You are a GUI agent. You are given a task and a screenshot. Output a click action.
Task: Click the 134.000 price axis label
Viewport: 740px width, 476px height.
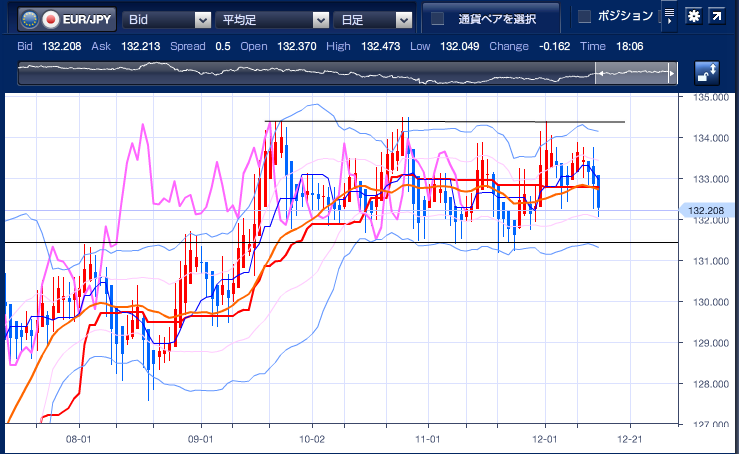[711, 138]
